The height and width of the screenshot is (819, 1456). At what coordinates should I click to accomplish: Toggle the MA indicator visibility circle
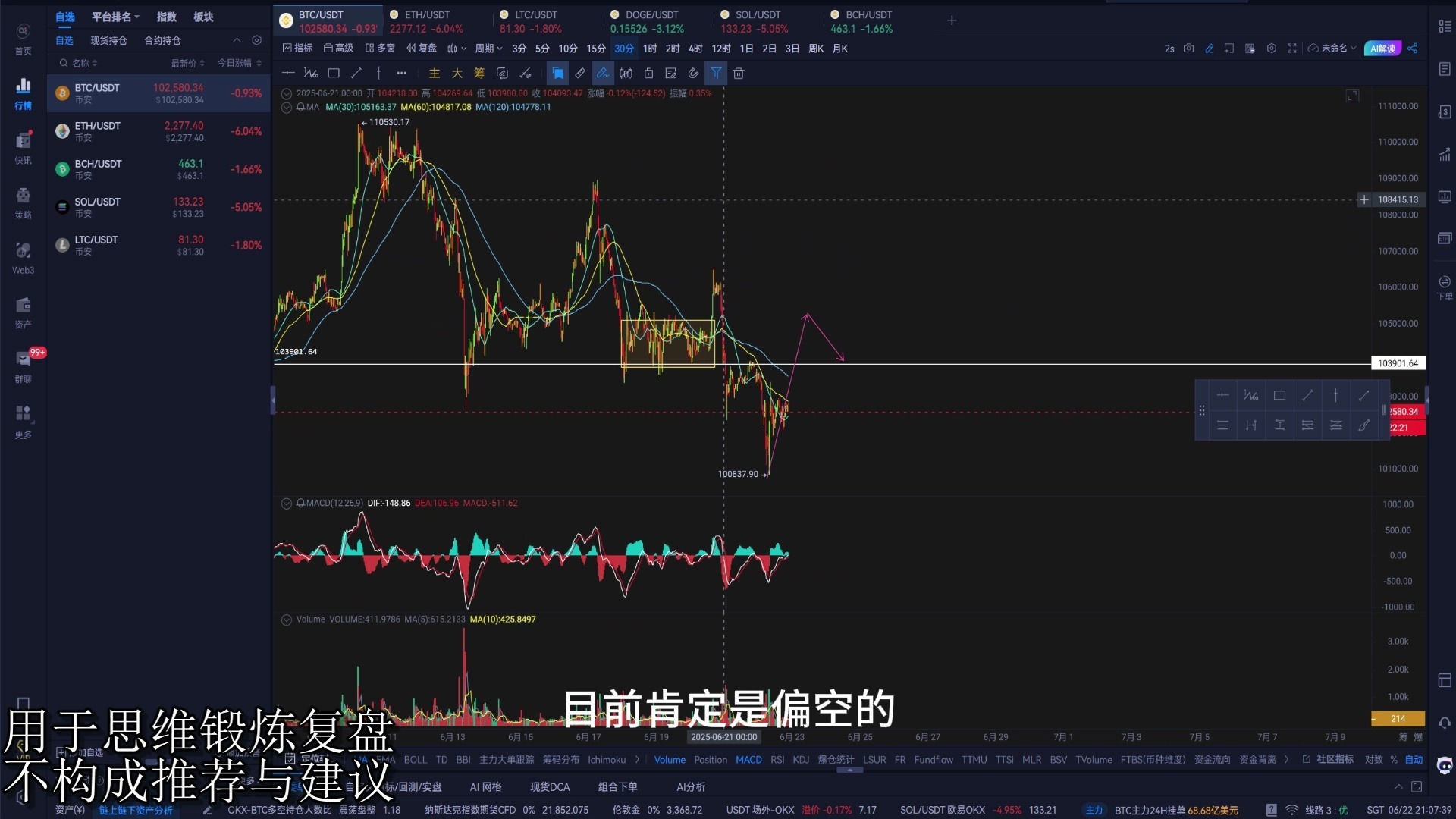coord(287,108)
